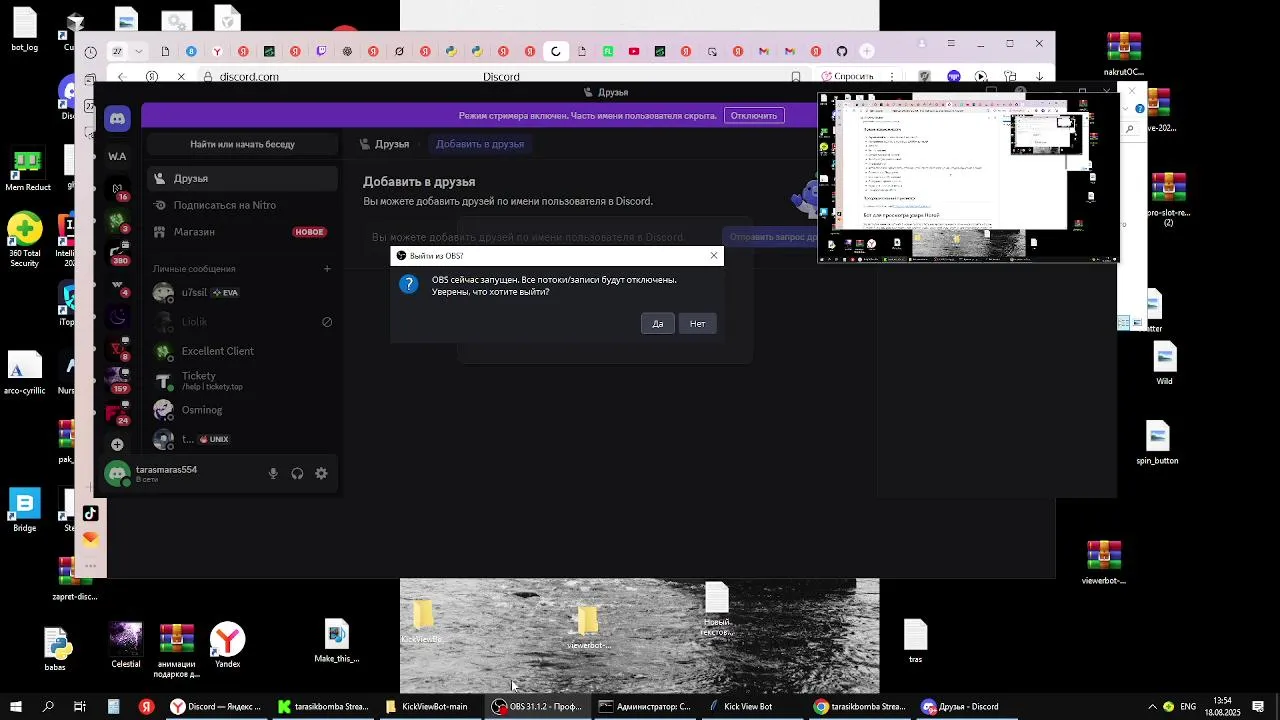Click Спросить assistant button in browser
This screenshot has width=1280, height=720.
(x=846, y=76)
